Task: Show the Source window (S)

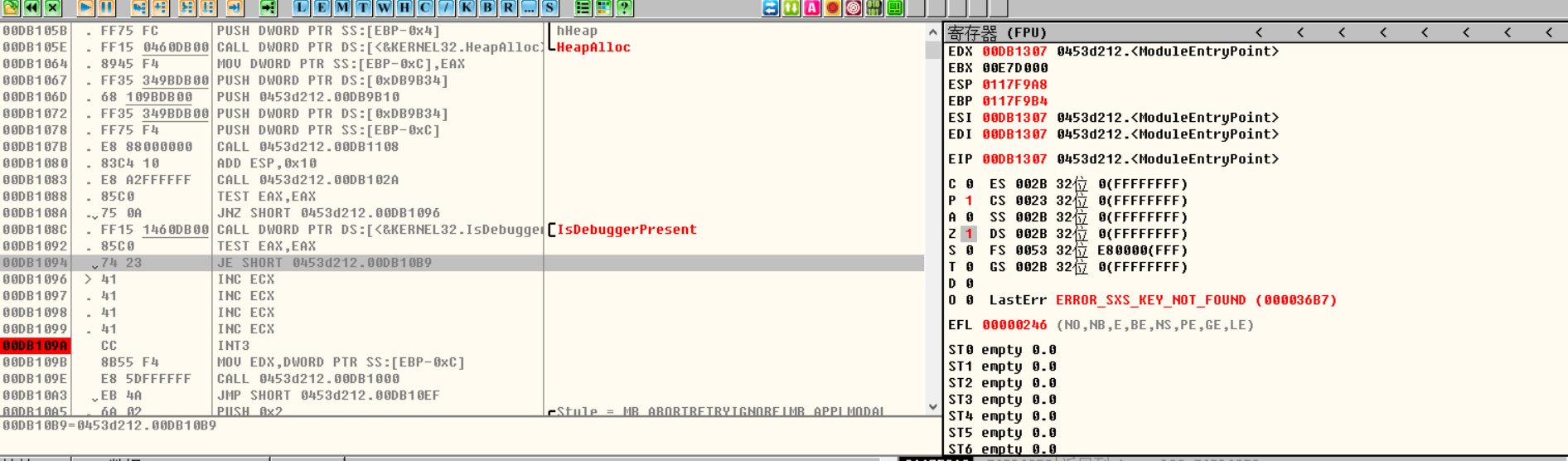Action: (x=549, y=7)
